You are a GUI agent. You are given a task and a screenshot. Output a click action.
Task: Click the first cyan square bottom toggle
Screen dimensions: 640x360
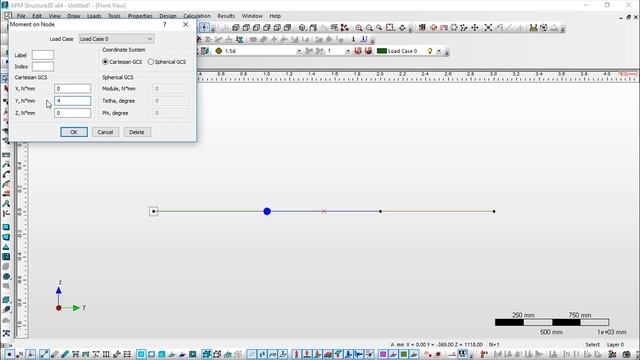click(141, 354)
